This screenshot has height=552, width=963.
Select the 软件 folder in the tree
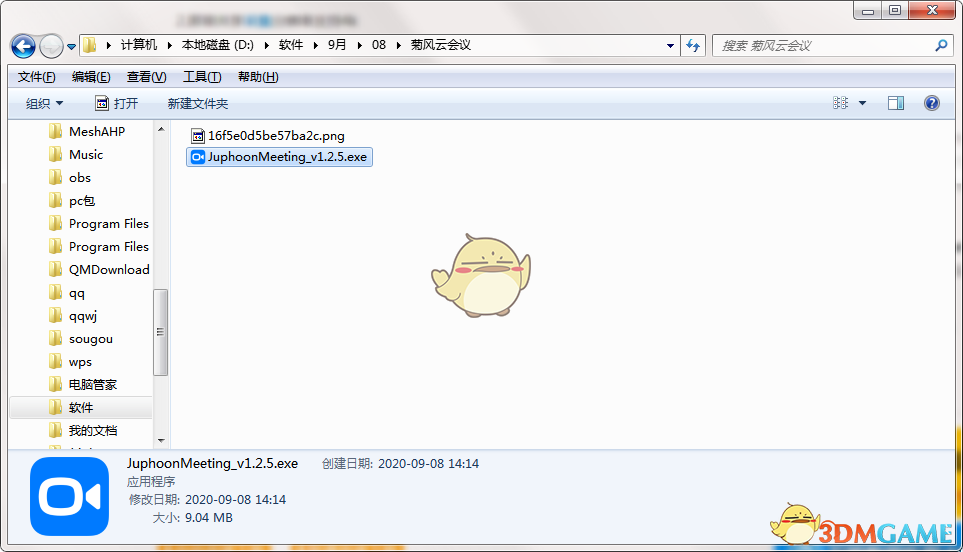pos(81,407)
